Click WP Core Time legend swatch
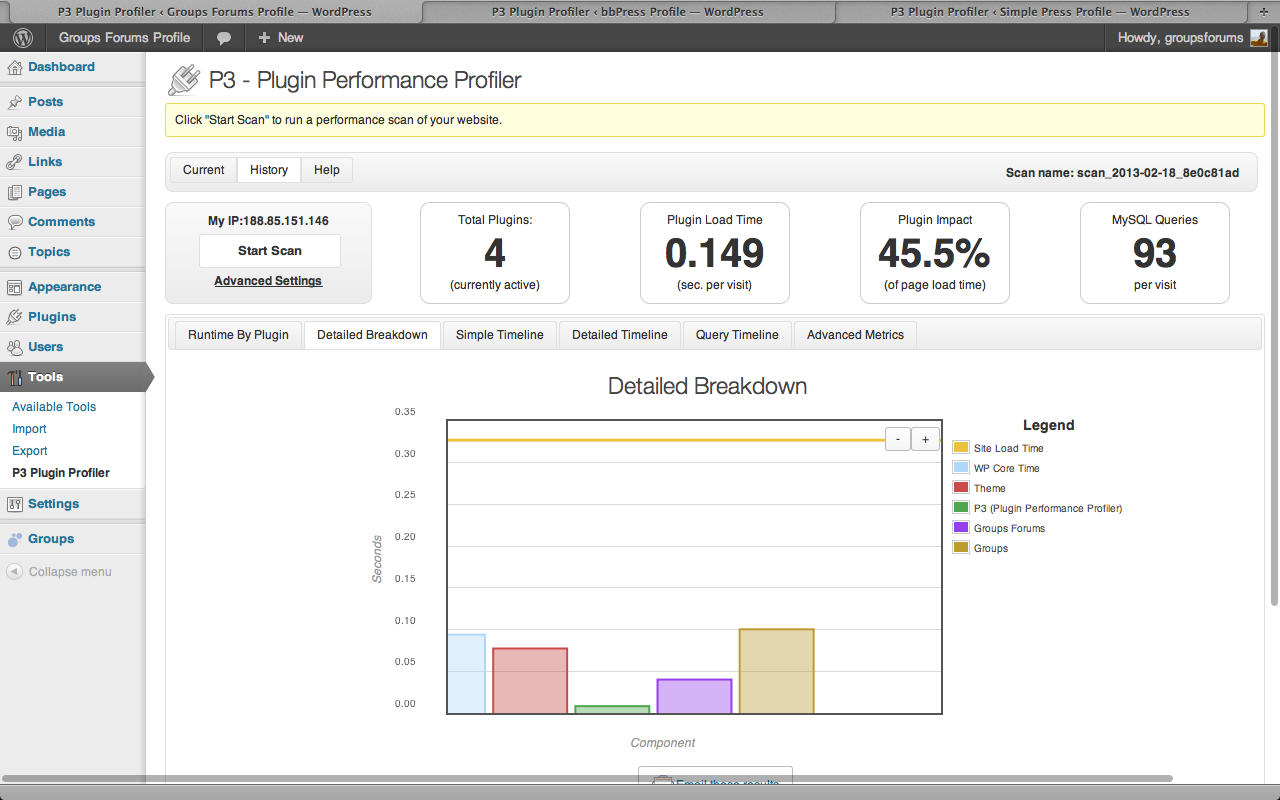The image size is (1280, 800). point(961,468)
